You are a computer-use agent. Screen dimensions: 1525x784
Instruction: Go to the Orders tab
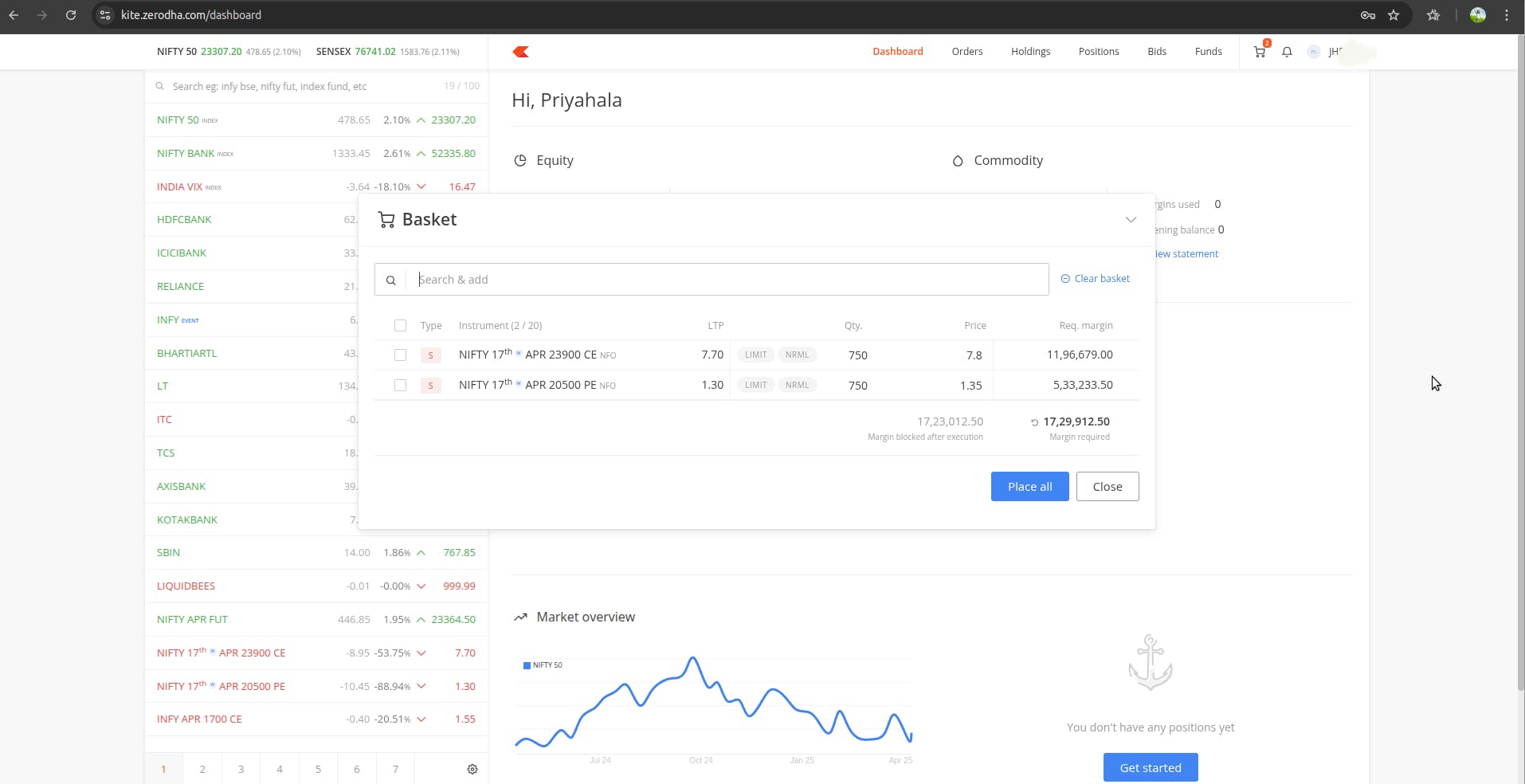pos(967,52)
